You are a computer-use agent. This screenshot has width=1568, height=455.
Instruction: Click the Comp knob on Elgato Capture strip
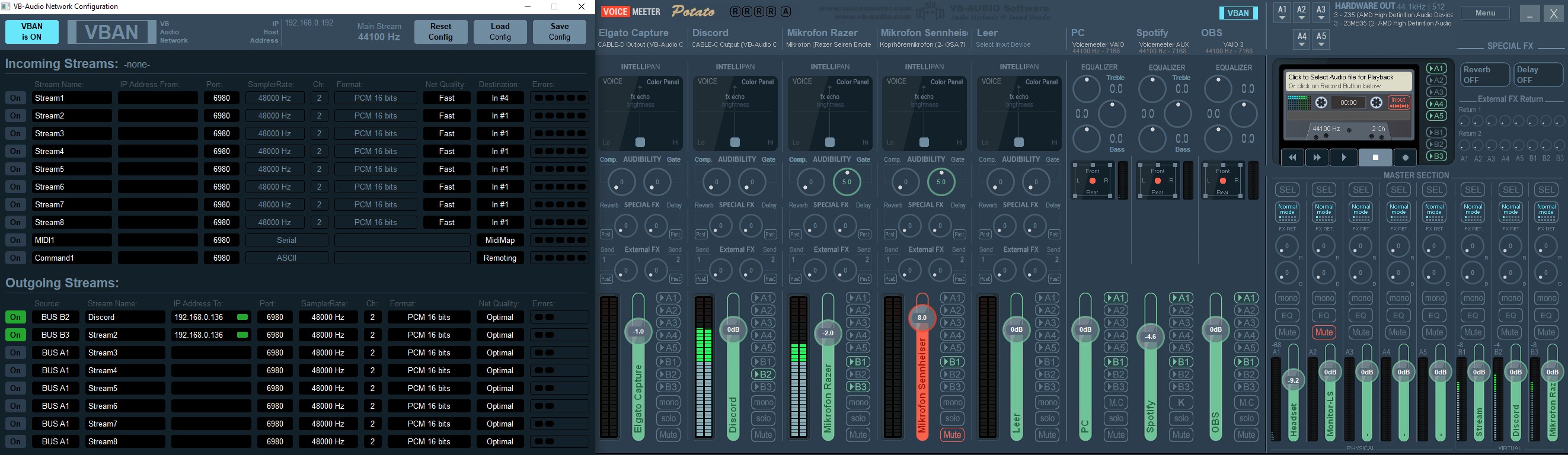[621, 181]
